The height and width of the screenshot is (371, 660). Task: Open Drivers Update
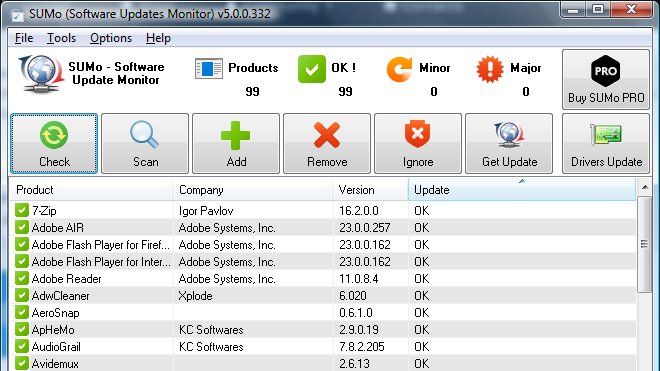(606, 143)
